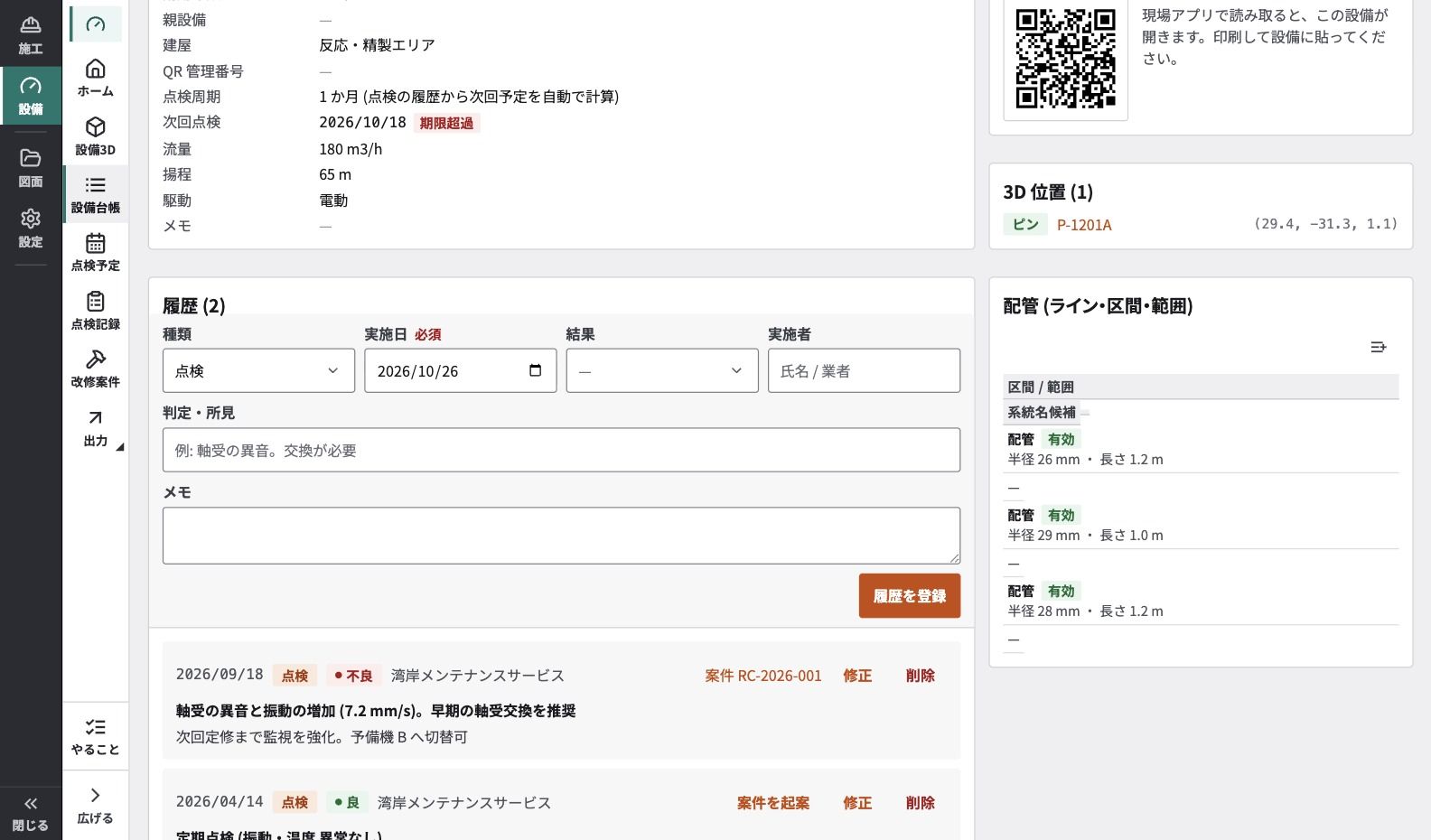The height and width of the screenshot is (840, 1431).
Task: Open the 案件 RC-2026-001 link
Action: [763, 676]
